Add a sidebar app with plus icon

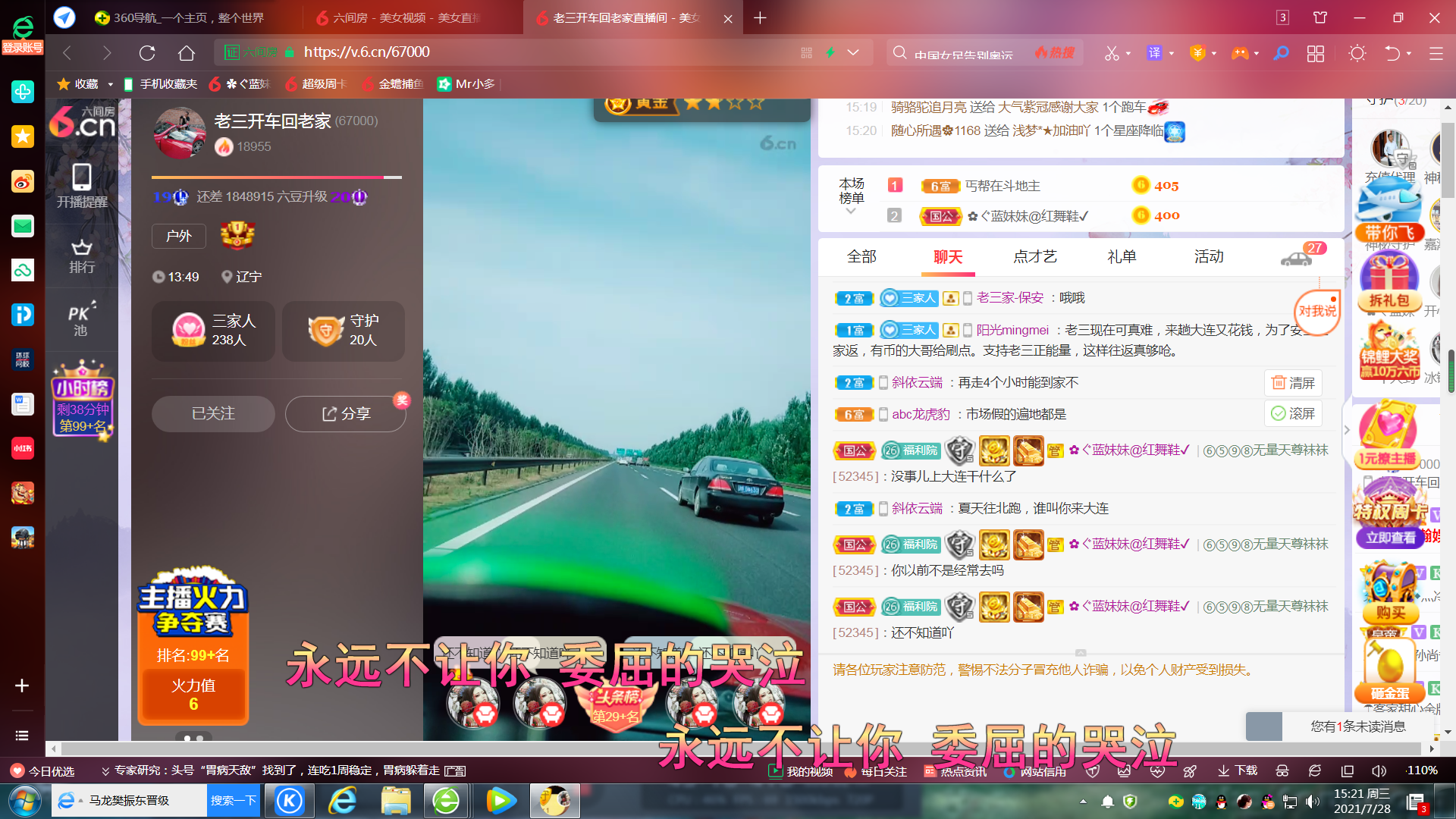coord(22,686)
